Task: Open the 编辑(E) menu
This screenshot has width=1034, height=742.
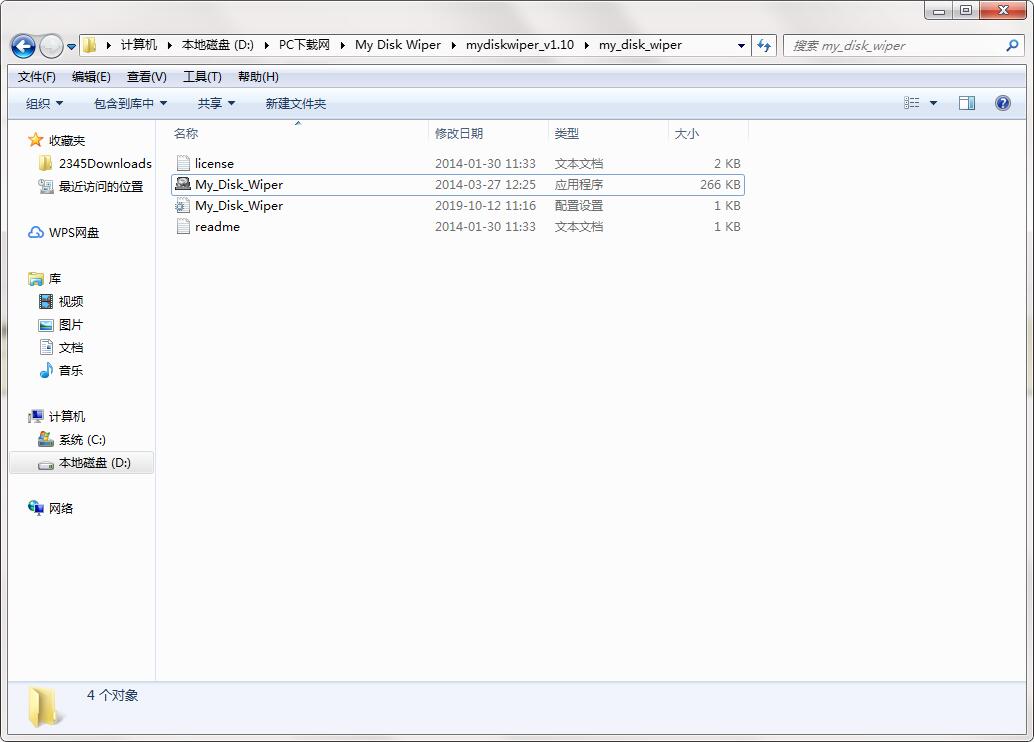Action: (x=91, y=77)
